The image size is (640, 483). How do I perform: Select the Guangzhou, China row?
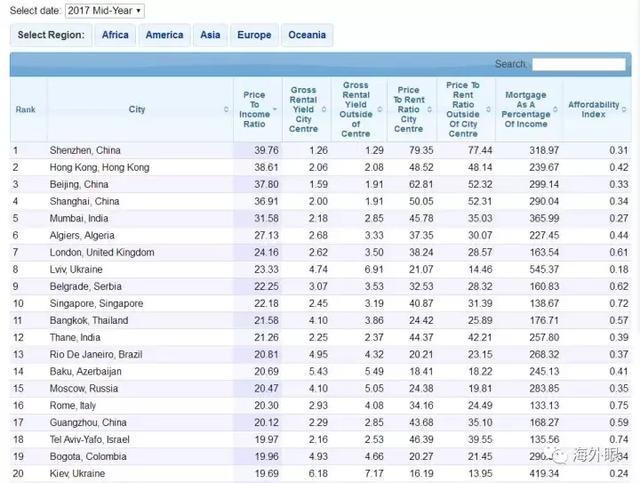point(320,423)
